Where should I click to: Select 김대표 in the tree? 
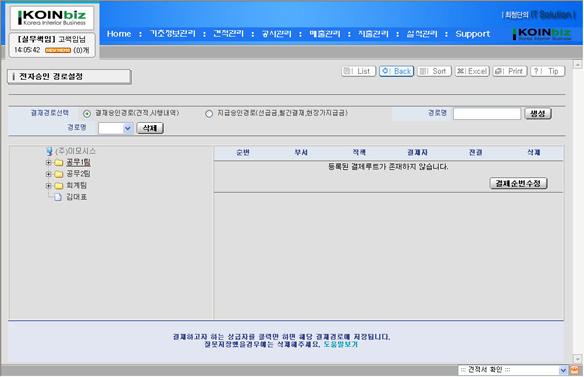click(76, 197)
